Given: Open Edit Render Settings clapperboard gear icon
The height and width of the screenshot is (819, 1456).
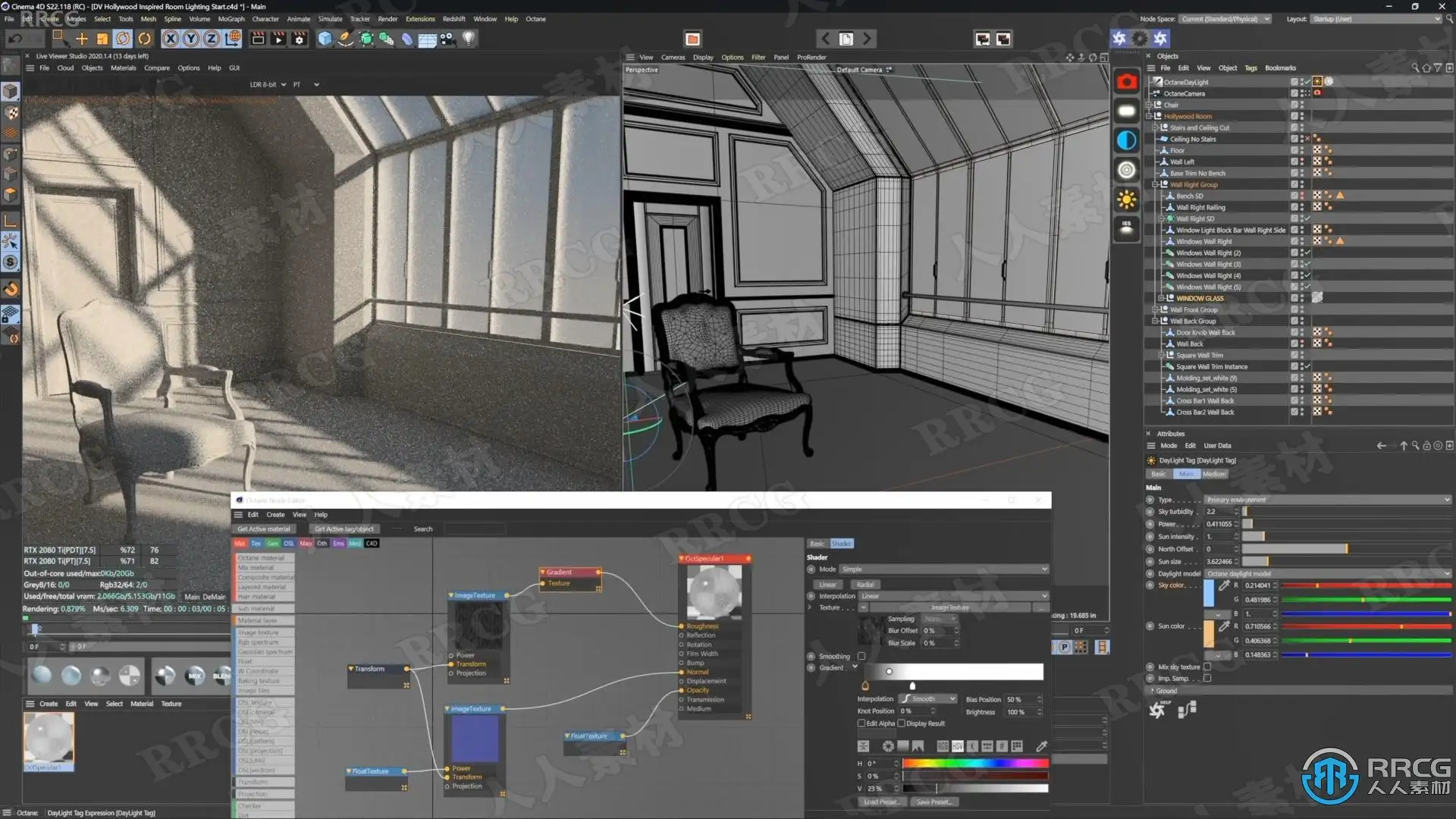Looking at the screenshot, I should coord(300,39).
